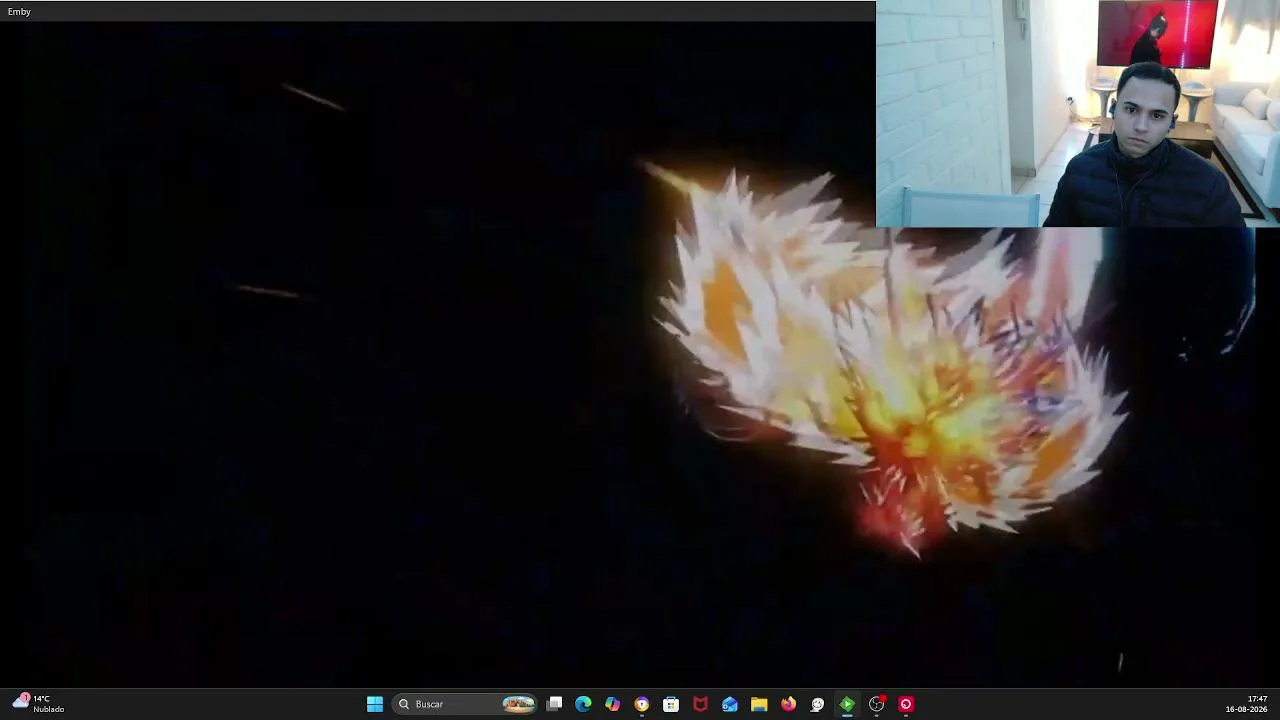Open Microsoft Store from the taskbar

[x=671, y=704]
